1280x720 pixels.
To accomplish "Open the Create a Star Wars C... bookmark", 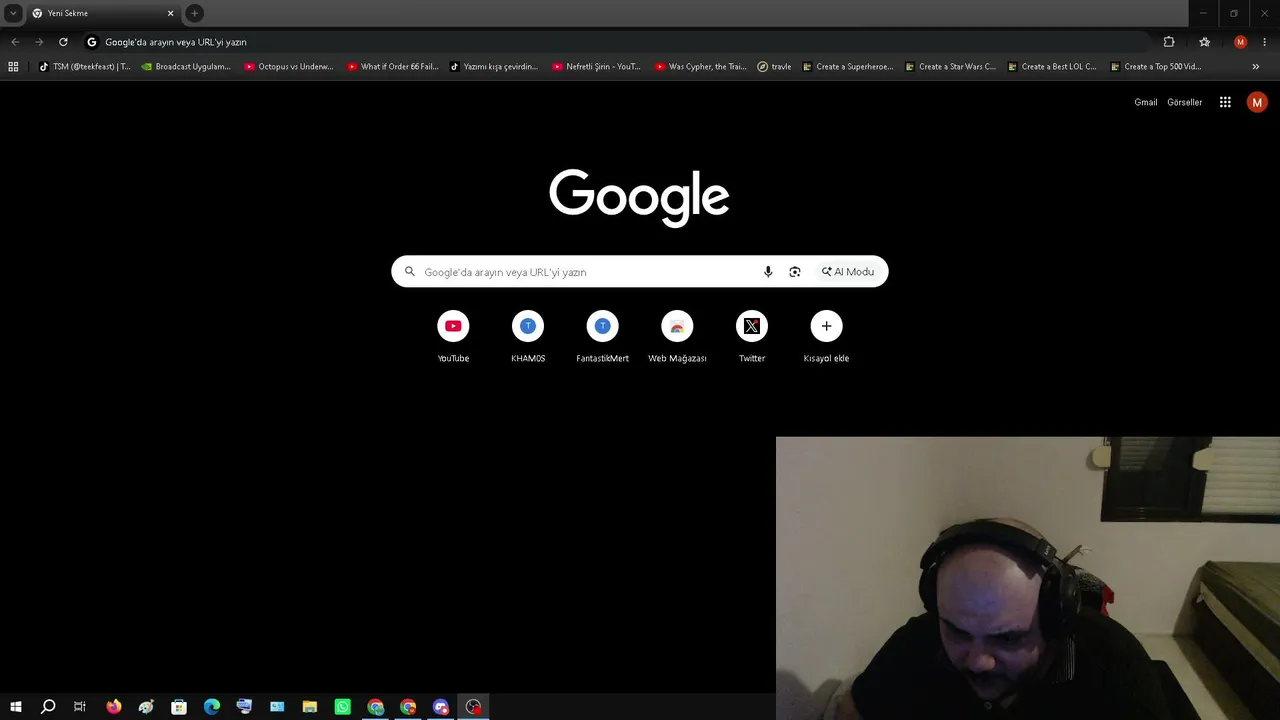I will pos(950,67).
